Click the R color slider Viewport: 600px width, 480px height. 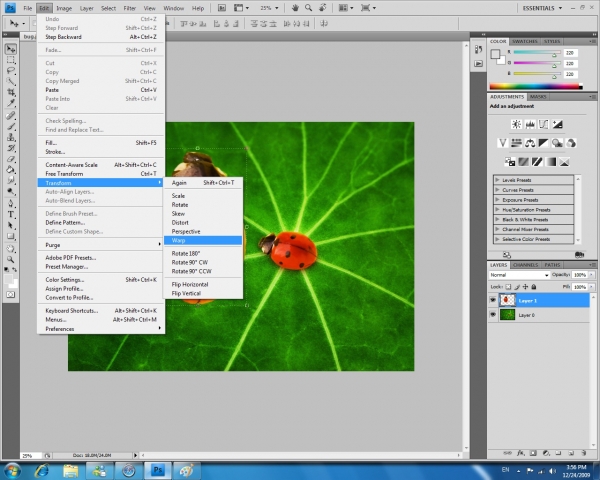[537, 52]
